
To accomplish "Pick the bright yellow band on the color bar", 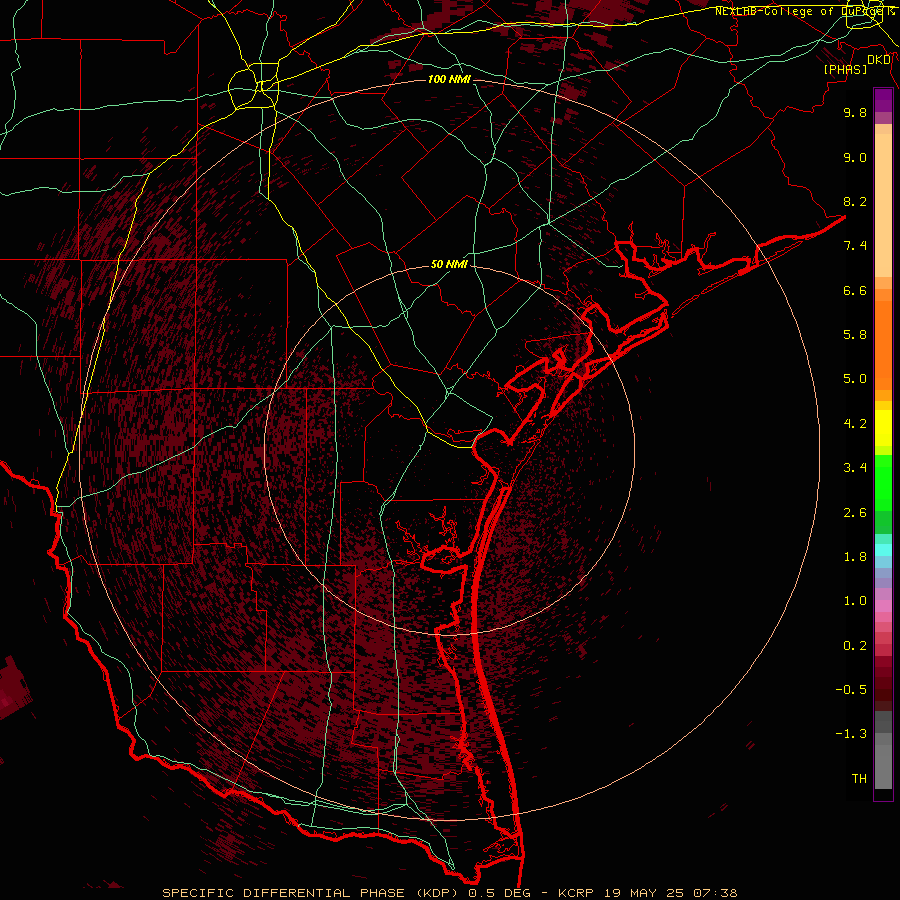I will [883, 428].
